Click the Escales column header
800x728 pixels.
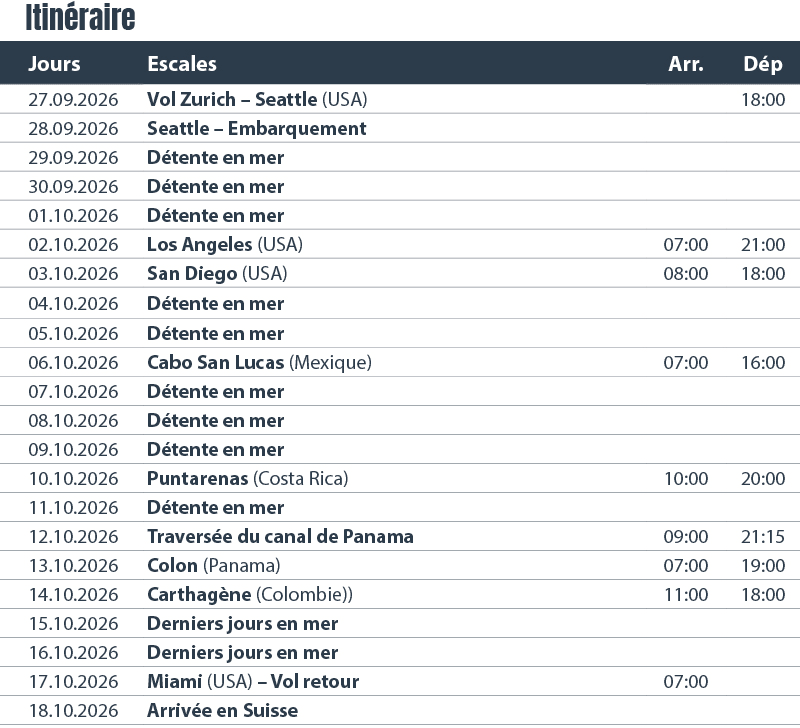click(182, 64)
